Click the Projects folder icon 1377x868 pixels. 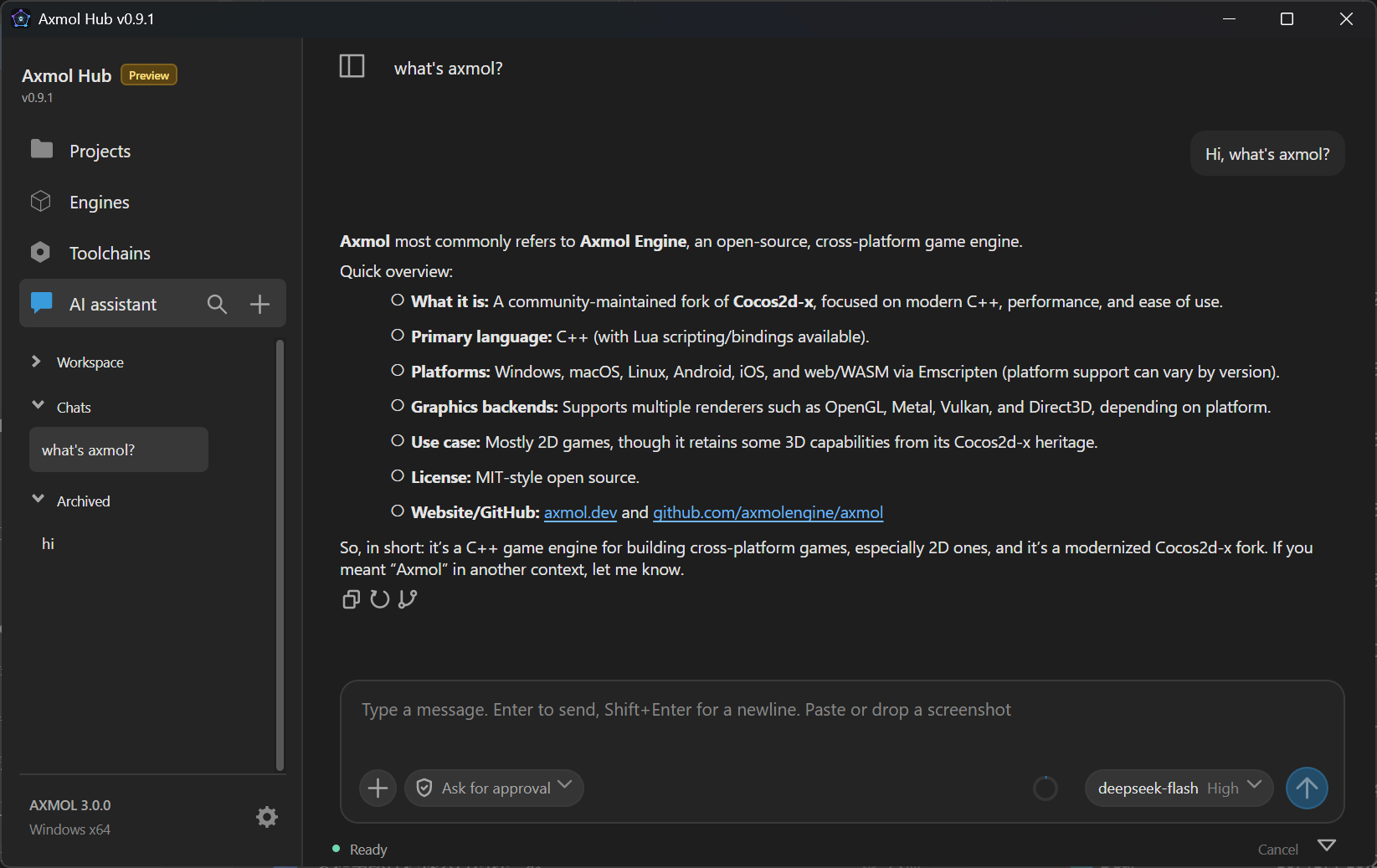41,150
